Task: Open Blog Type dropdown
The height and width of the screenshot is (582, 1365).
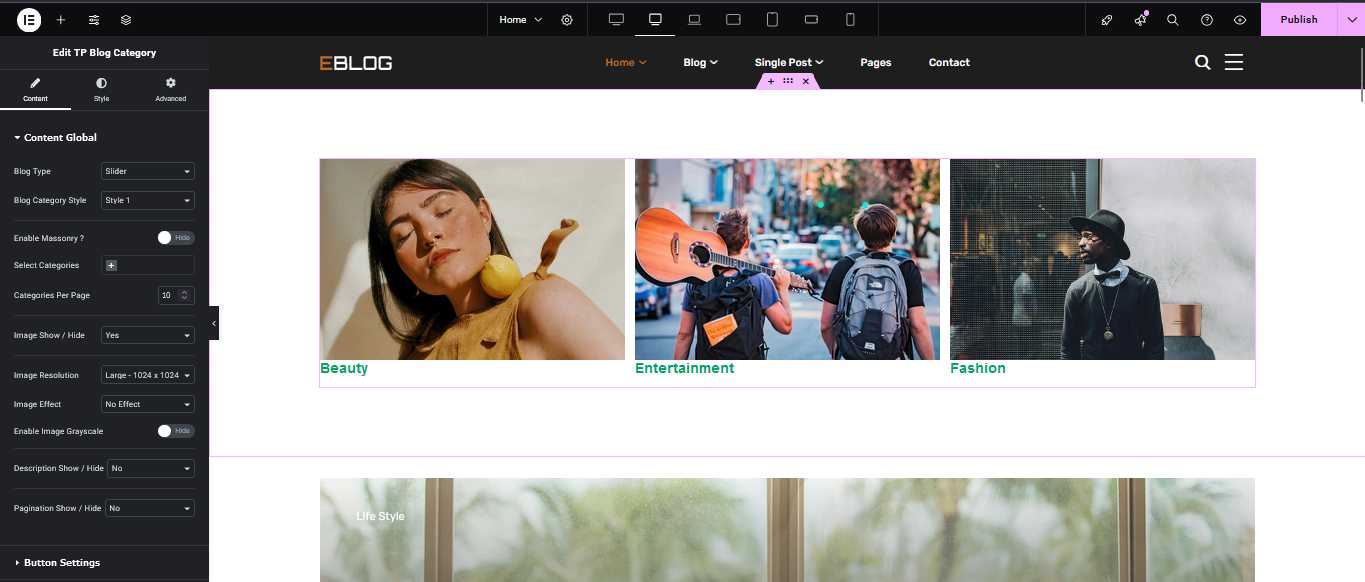Action: coord(147,171)
